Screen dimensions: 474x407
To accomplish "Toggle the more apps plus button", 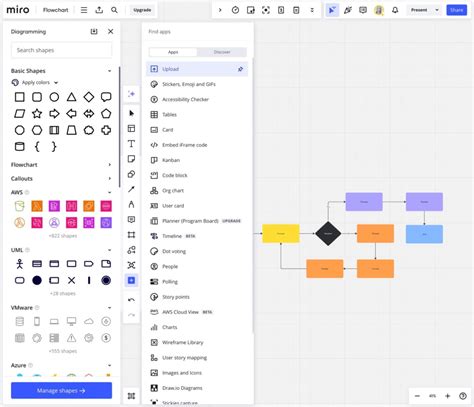I will (131, 280).
